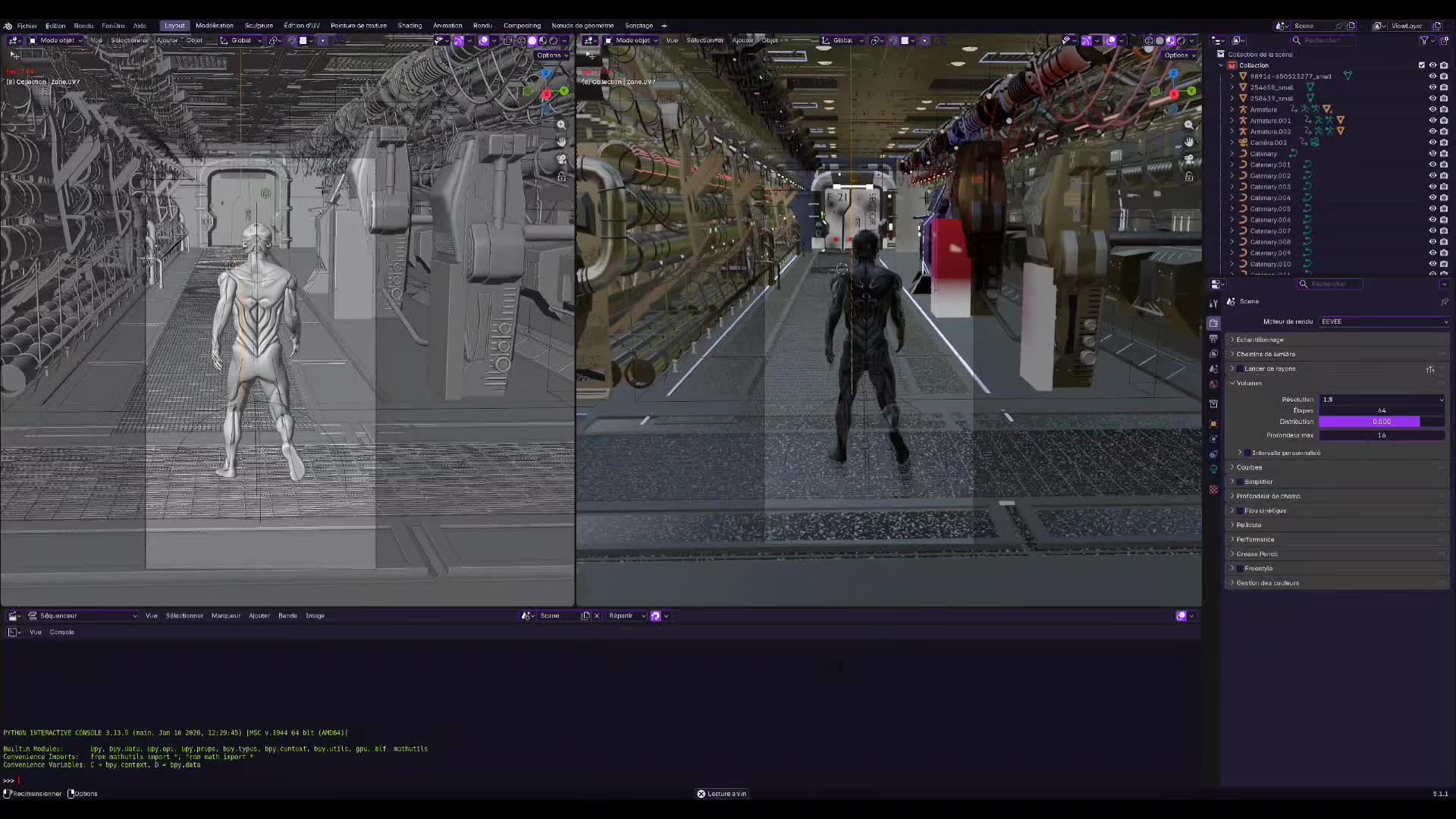This screenshot has width=1456, height=819.
Task: Select solid shading mode in left viewport
Action: pyautogui.click(x=532, y=40)
